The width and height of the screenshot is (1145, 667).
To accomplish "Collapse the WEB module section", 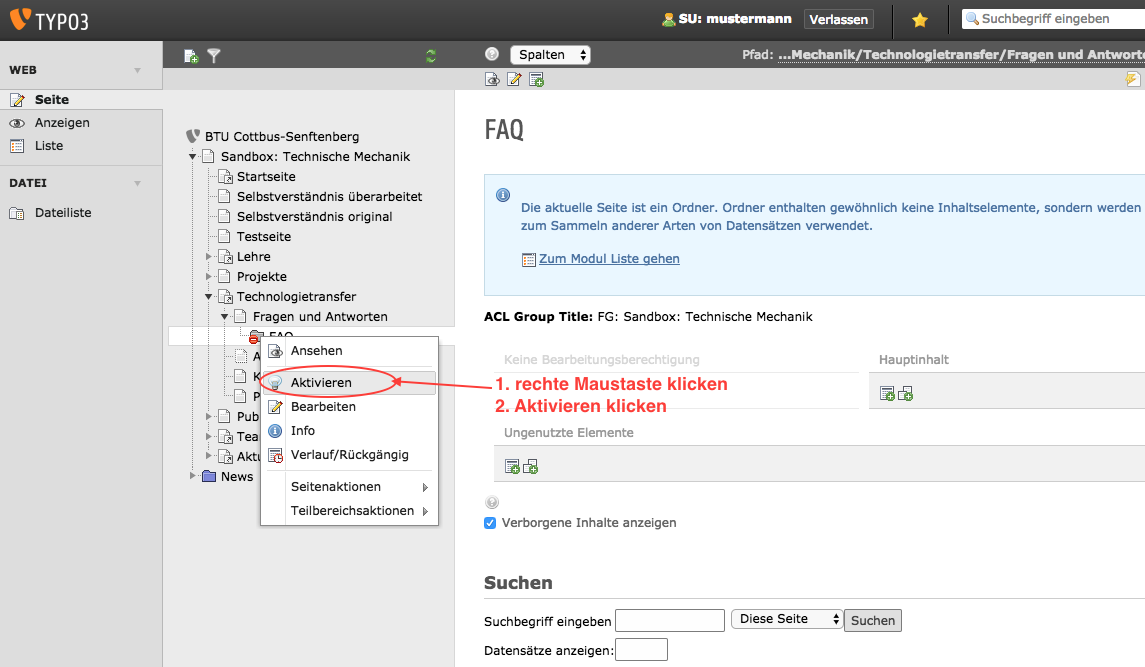I will pos(137,71).
